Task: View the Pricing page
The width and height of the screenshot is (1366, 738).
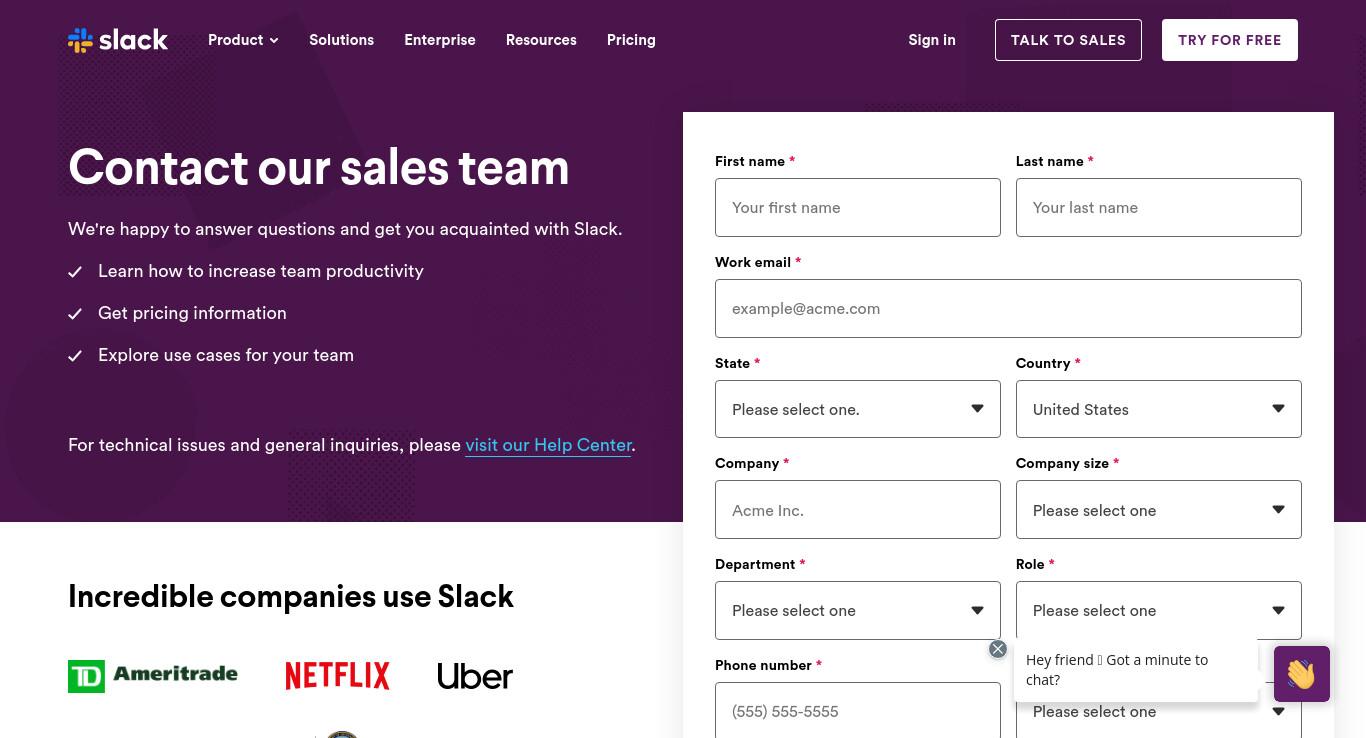Action: pos(631,40)
